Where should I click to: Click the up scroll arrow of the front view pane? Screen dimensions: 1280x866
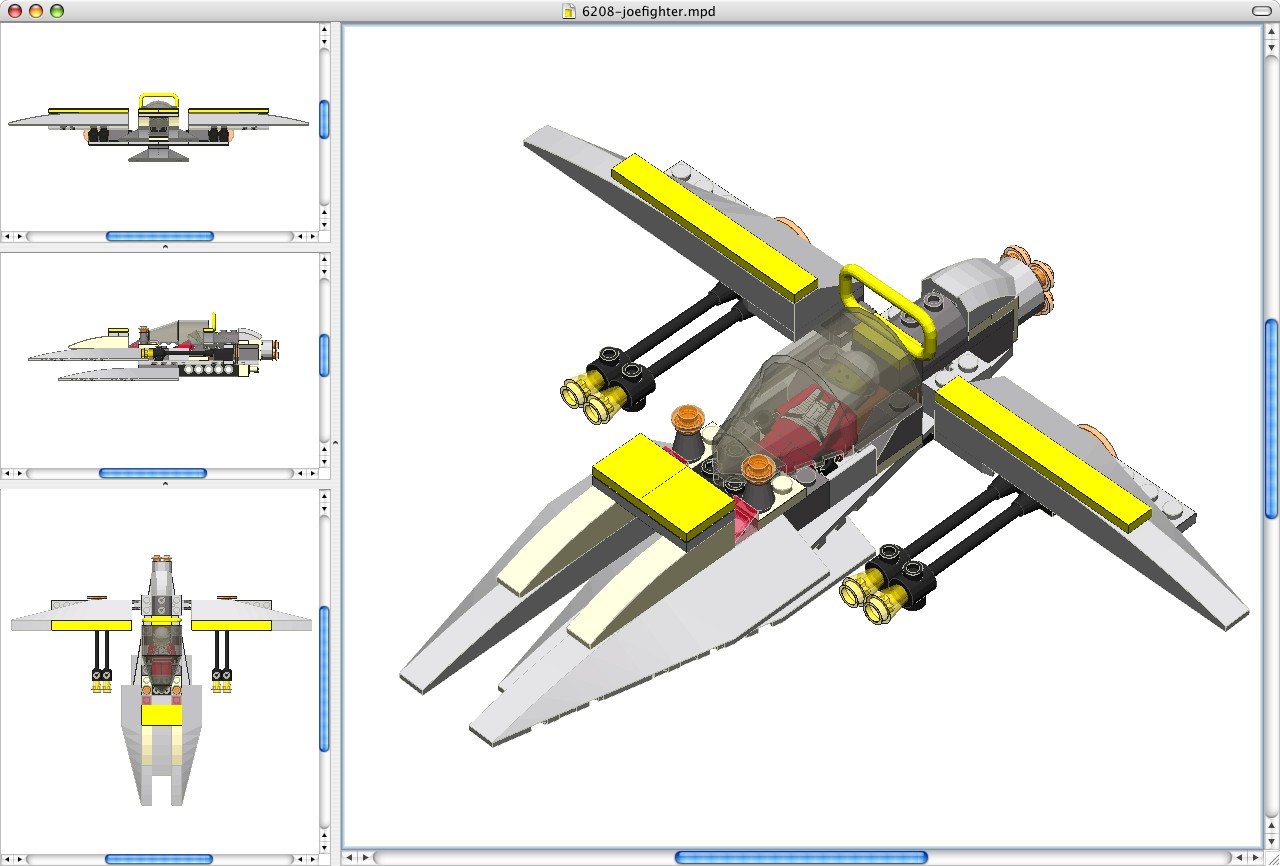[322, 30]
